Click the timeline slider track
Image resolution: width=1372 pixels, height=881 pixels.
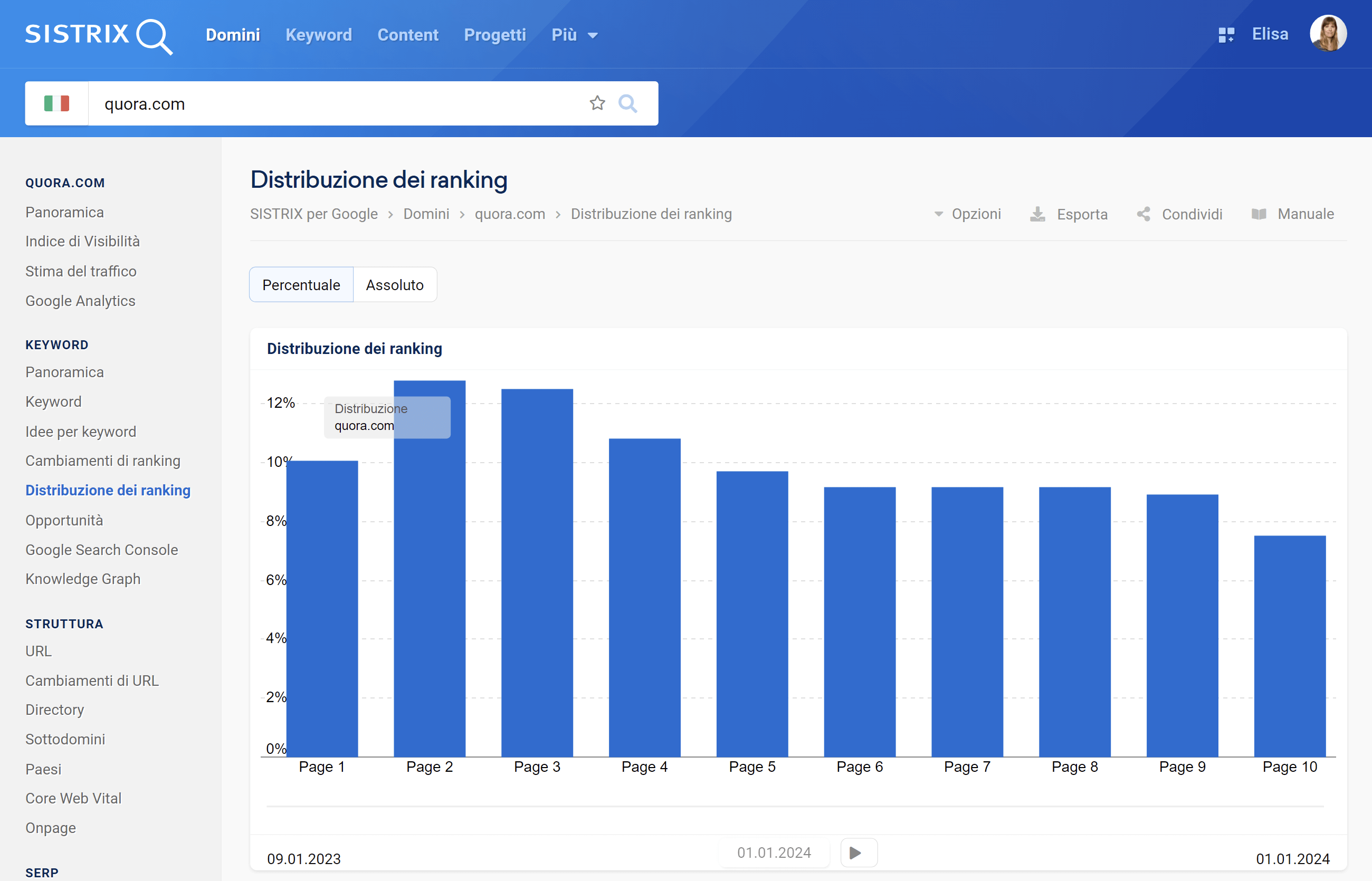coord(795,807)
